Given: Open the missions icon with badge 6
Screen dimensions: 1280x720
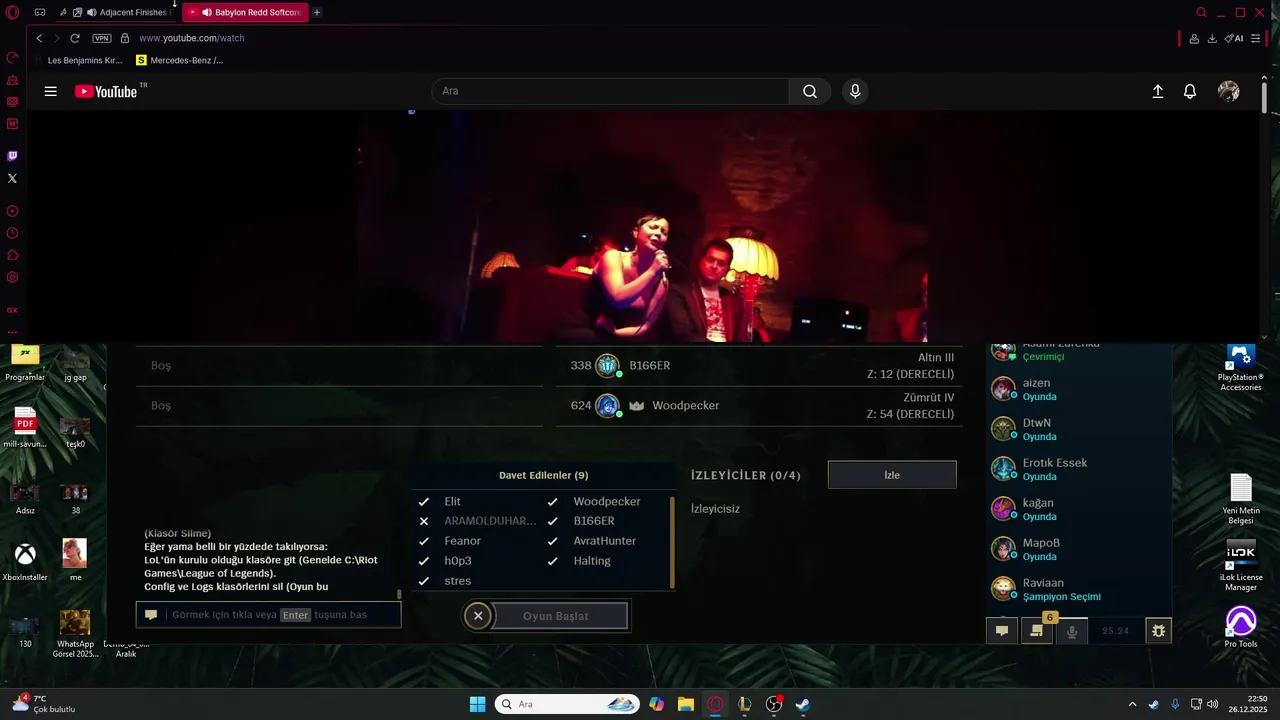Looking at the screenshot, I should [1037, 630].
